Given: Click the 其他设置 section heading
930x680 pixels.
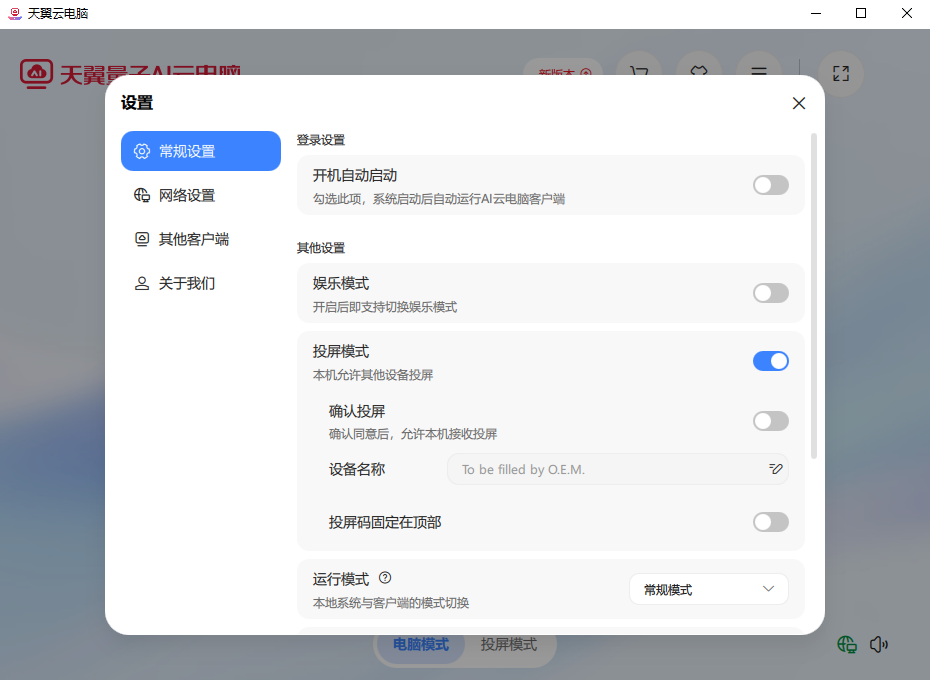Looking at the screenshot, I should point(321,248).
